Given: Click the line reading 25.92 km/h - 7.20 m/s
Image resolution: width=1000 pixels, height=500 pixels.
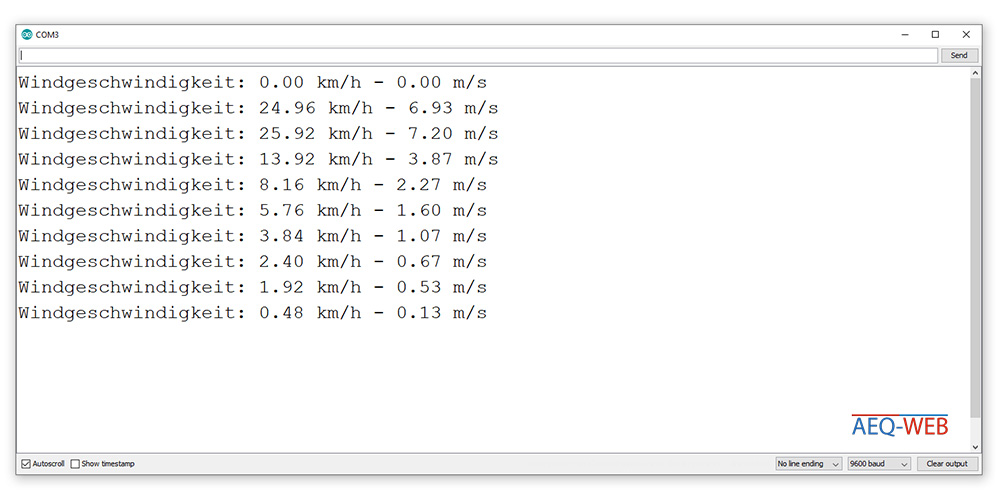Looking at the screenshot, I should tap(258, 133).
